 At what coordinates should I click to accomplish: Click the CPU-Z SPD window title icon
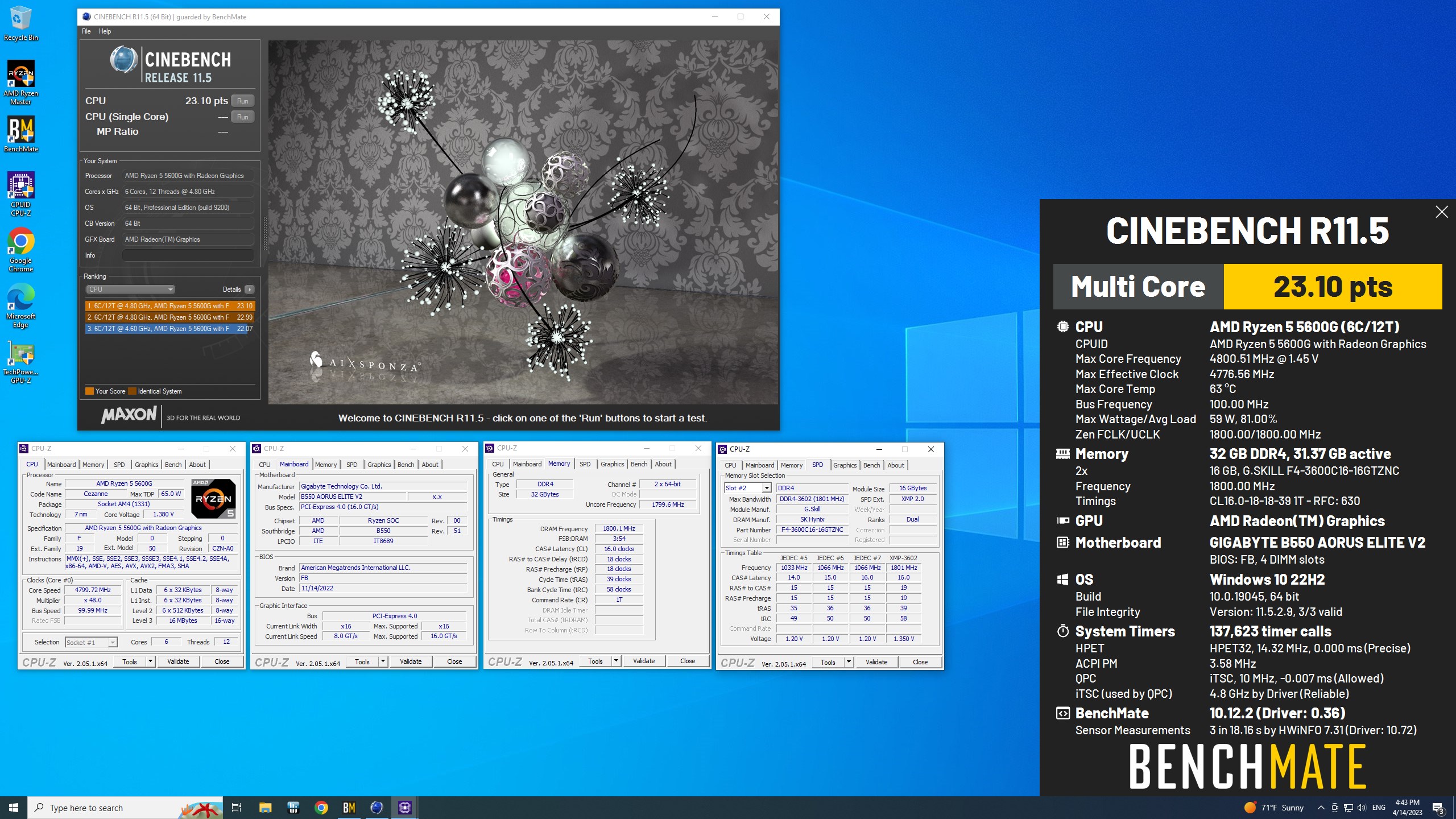tap(723, 449)
